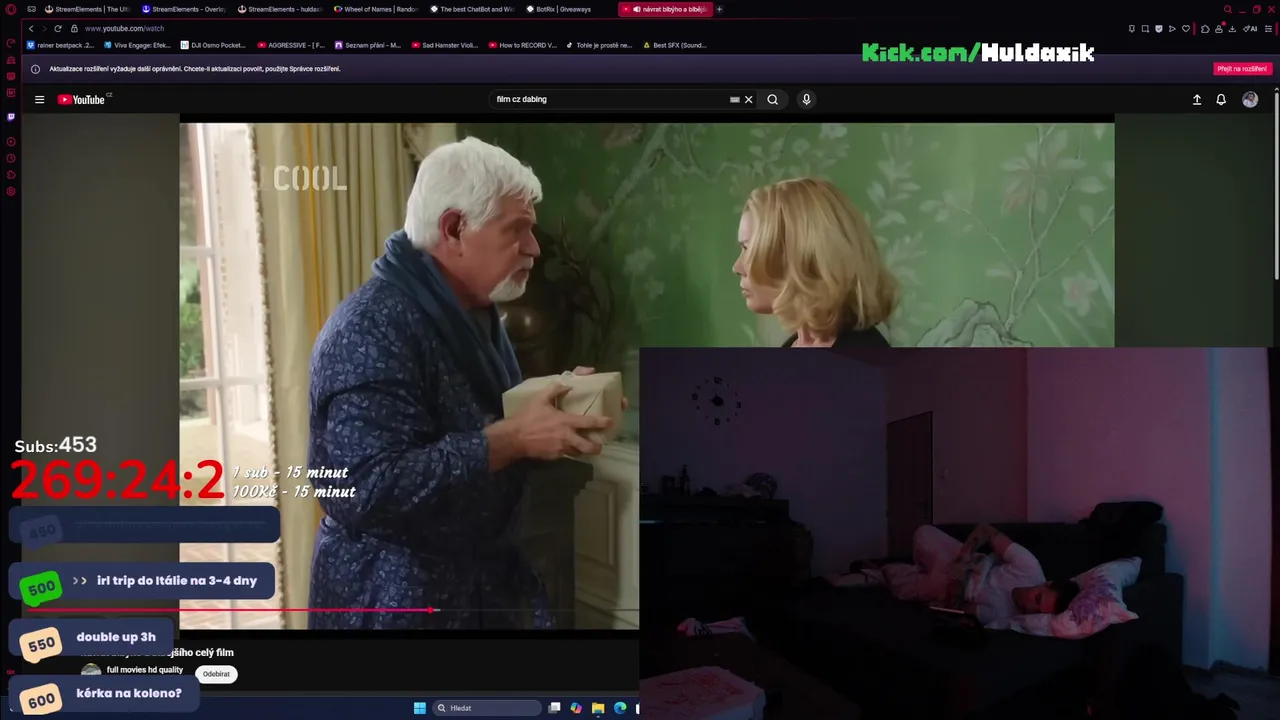Image resolution: width=1280 pixels, height=720 pixels.
Task: Open the How to RECORD bookmark
Action: point(523,45)
